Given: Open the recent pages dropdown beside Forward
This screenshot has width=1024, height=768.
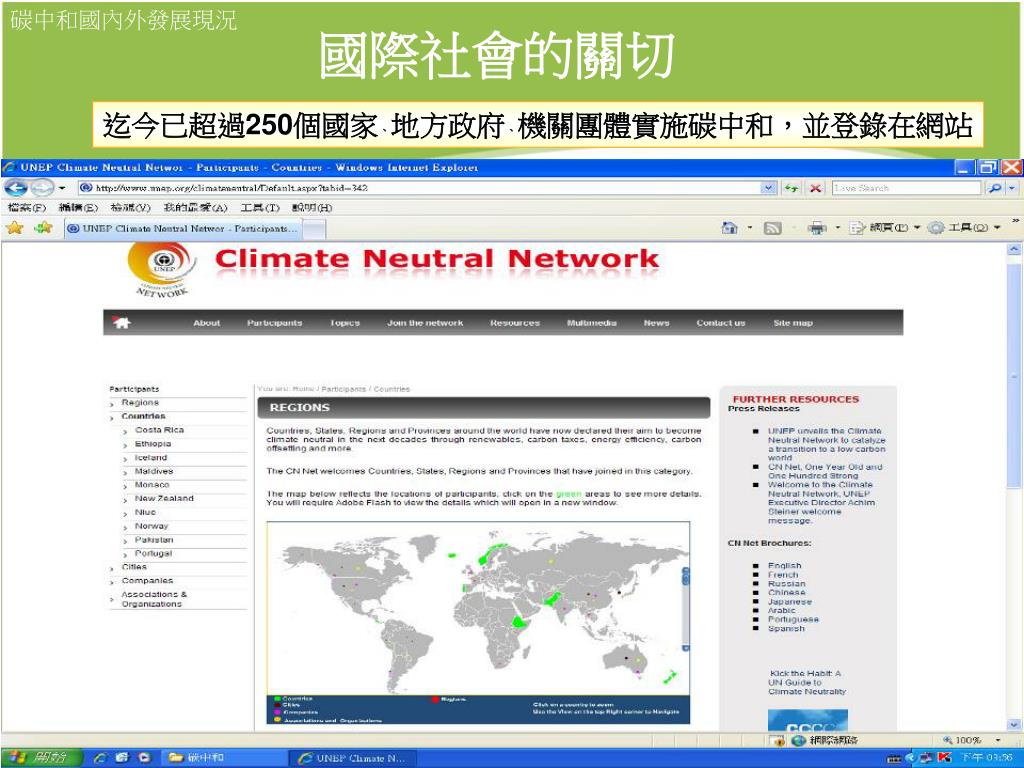Looking at the screenshot, I should pyautogui.click(x=62, y=188).
